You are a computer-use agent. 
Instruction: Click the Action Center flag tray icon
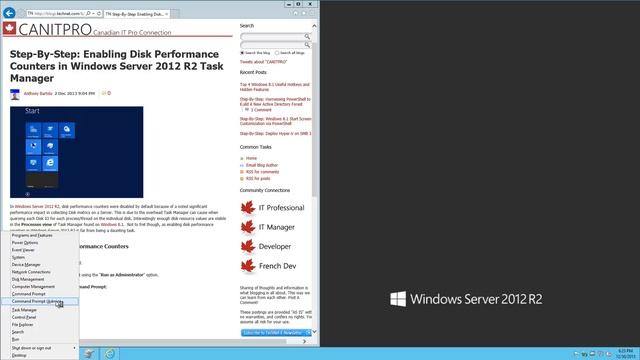coord(576,354)
